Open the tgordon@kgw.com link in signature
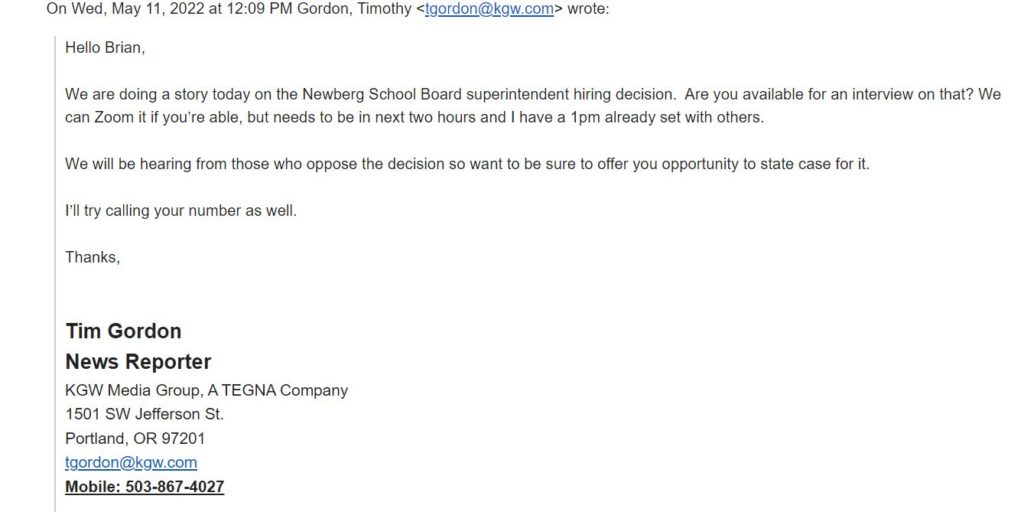This screenshot has width=1024, height=512. (x=131, y=462)
